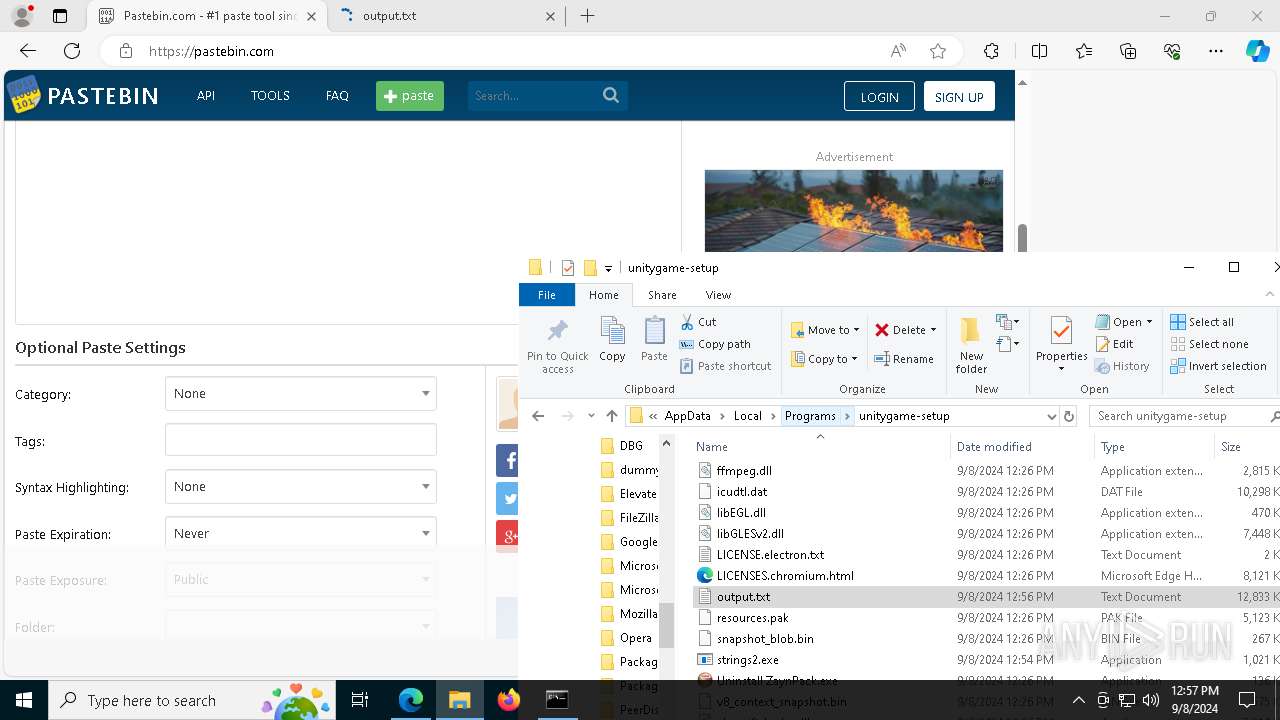
Task: Click Pin to Quick access in Explorer
Action: [x=558, y=345]
